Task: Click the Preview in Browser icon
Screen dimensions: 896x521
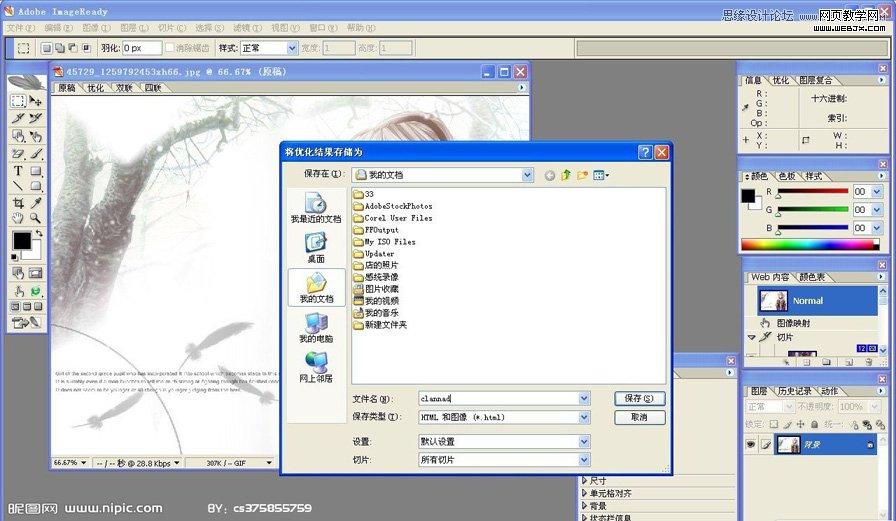Action: tap(35, 291)
